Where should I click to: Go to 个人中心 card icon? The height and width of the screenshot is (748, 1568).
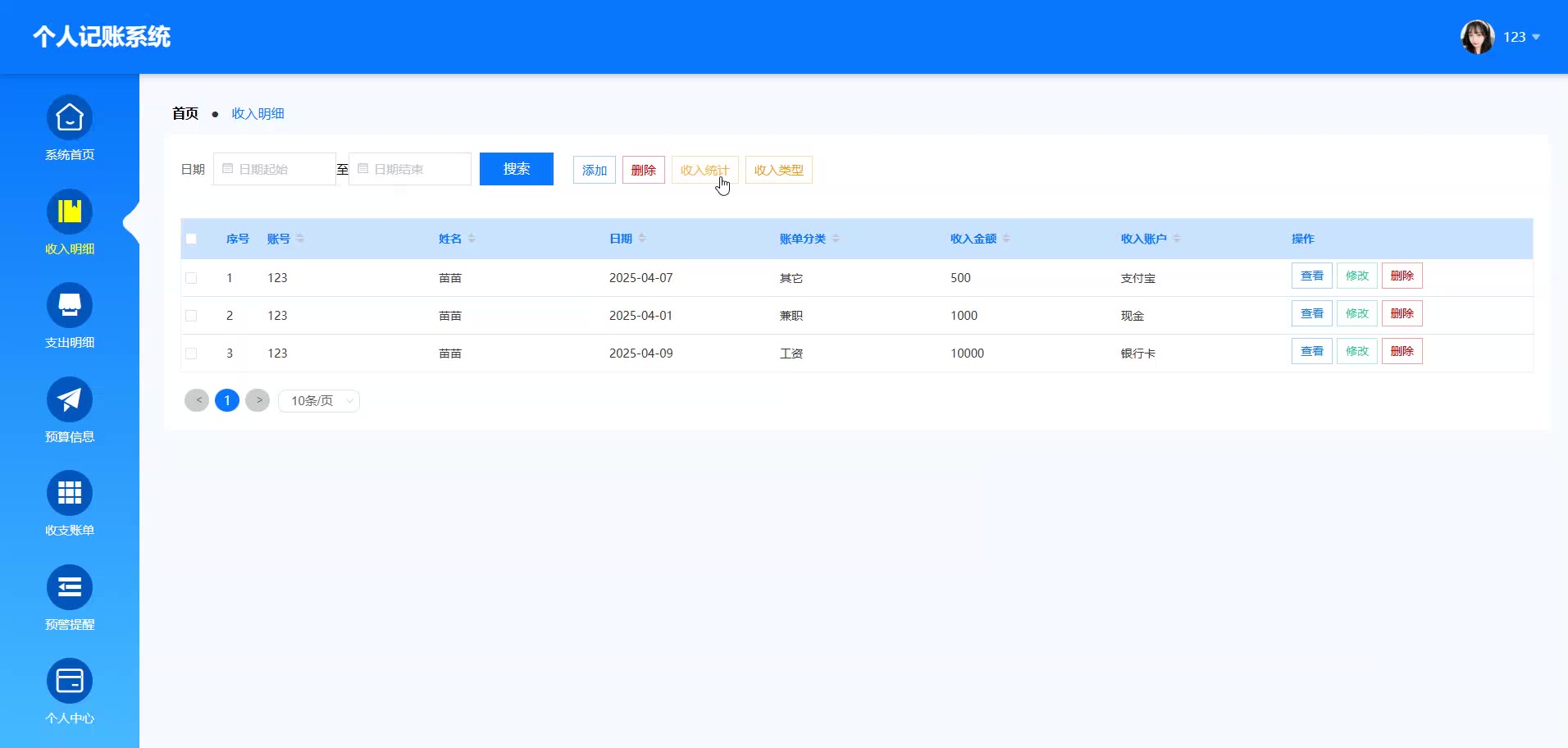tap(70, 682)
